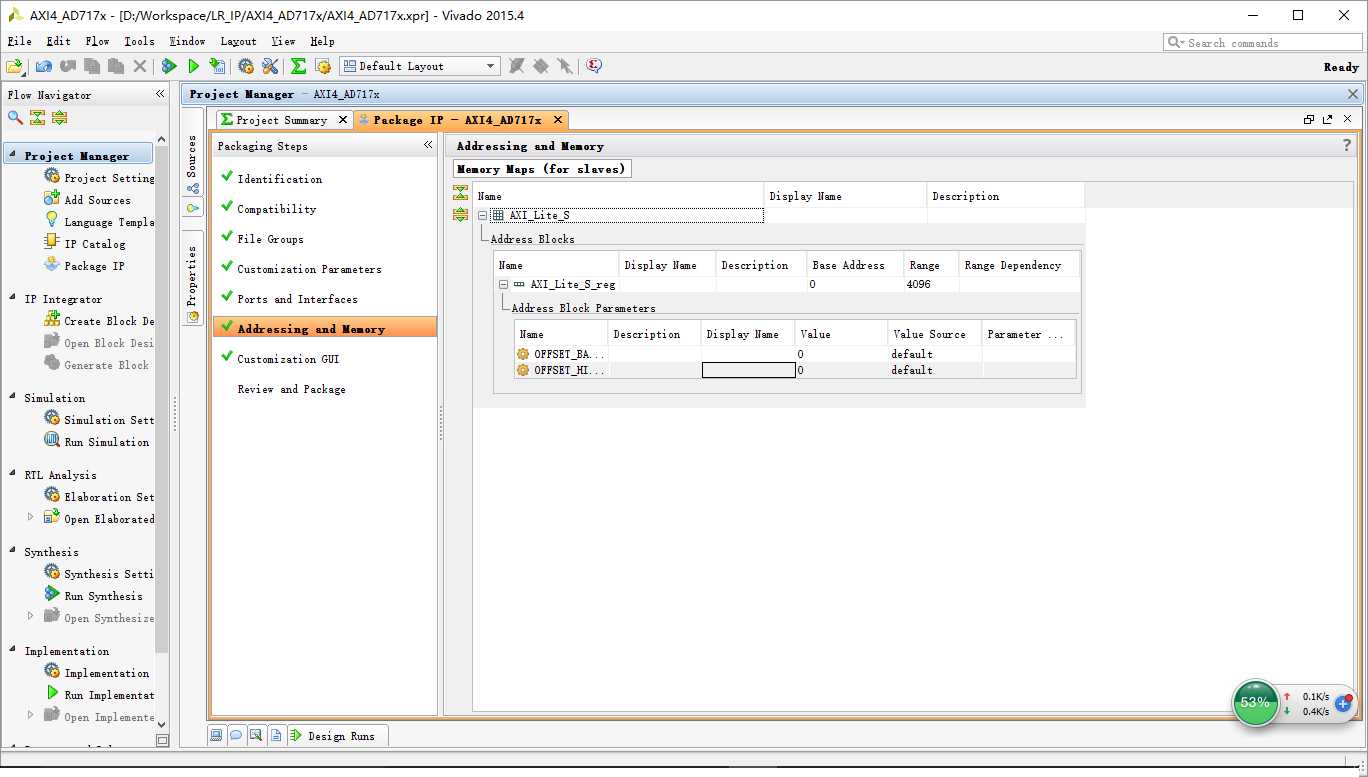
Task: Click the Display Name cell for OFFSET_HI
Action: tap(748, 370)
